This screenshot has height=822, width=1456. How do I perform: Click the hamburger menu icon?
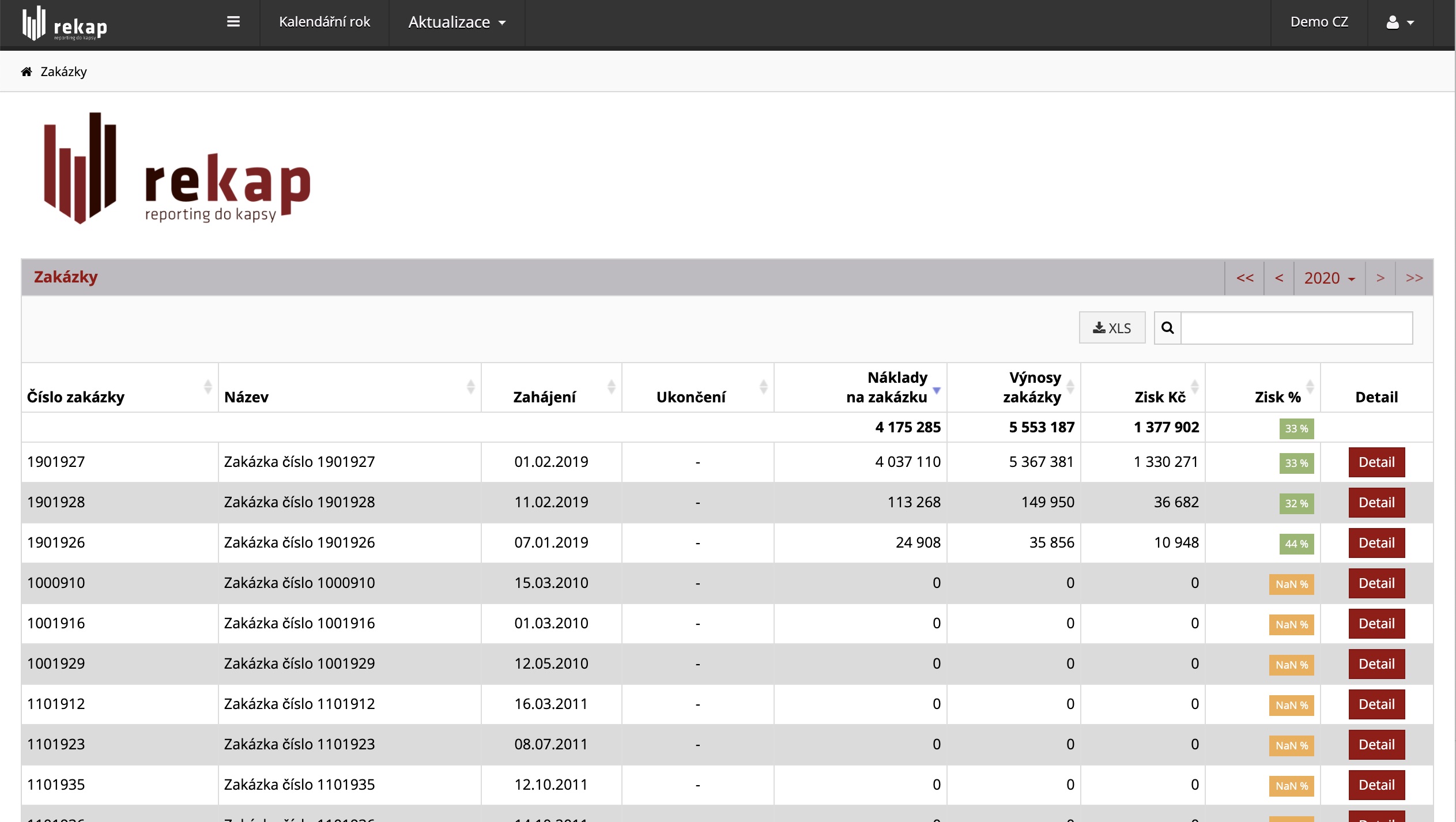[x=233, y=22]
